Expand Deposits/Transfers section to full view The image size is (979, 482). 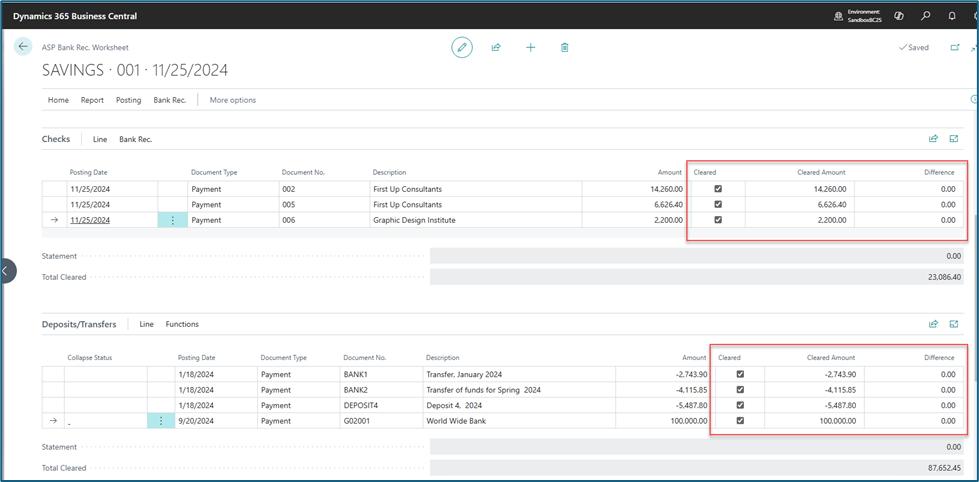(x=954, y=324)
